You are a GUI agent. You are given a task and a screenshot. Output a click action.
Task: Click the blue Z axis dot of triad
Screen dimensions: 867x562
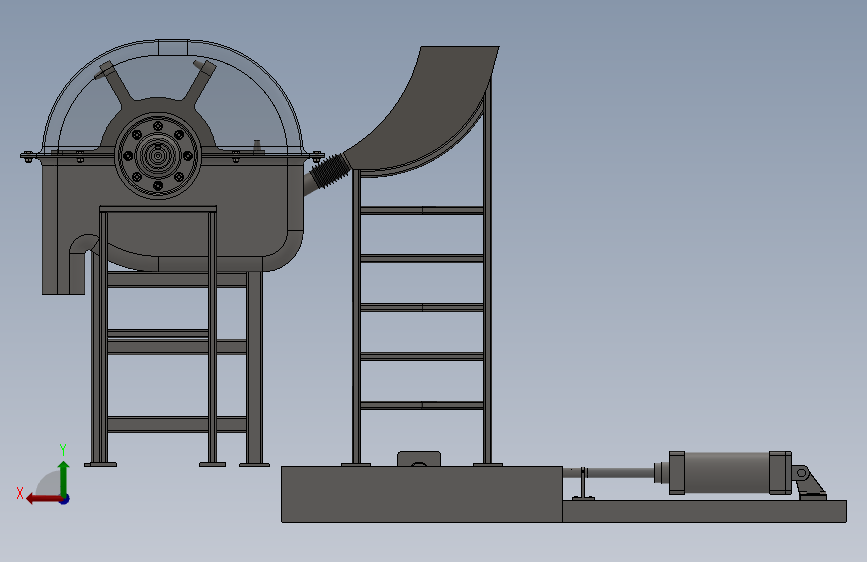coord(65,499)
